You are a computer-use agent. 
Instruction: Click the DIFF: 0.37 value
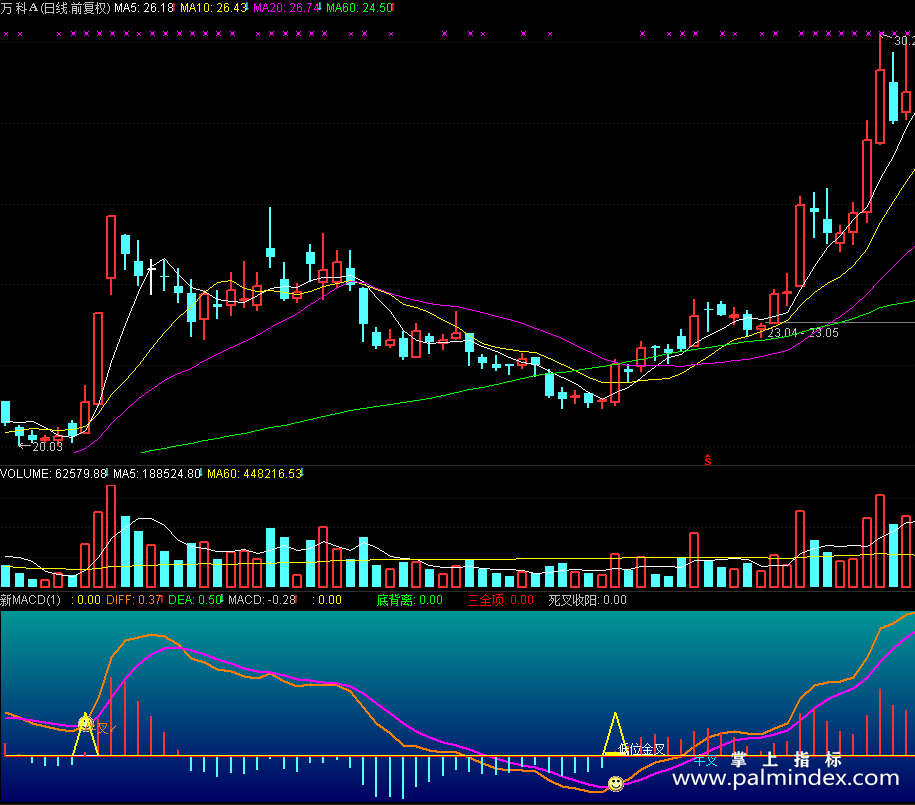pos(134,600)
